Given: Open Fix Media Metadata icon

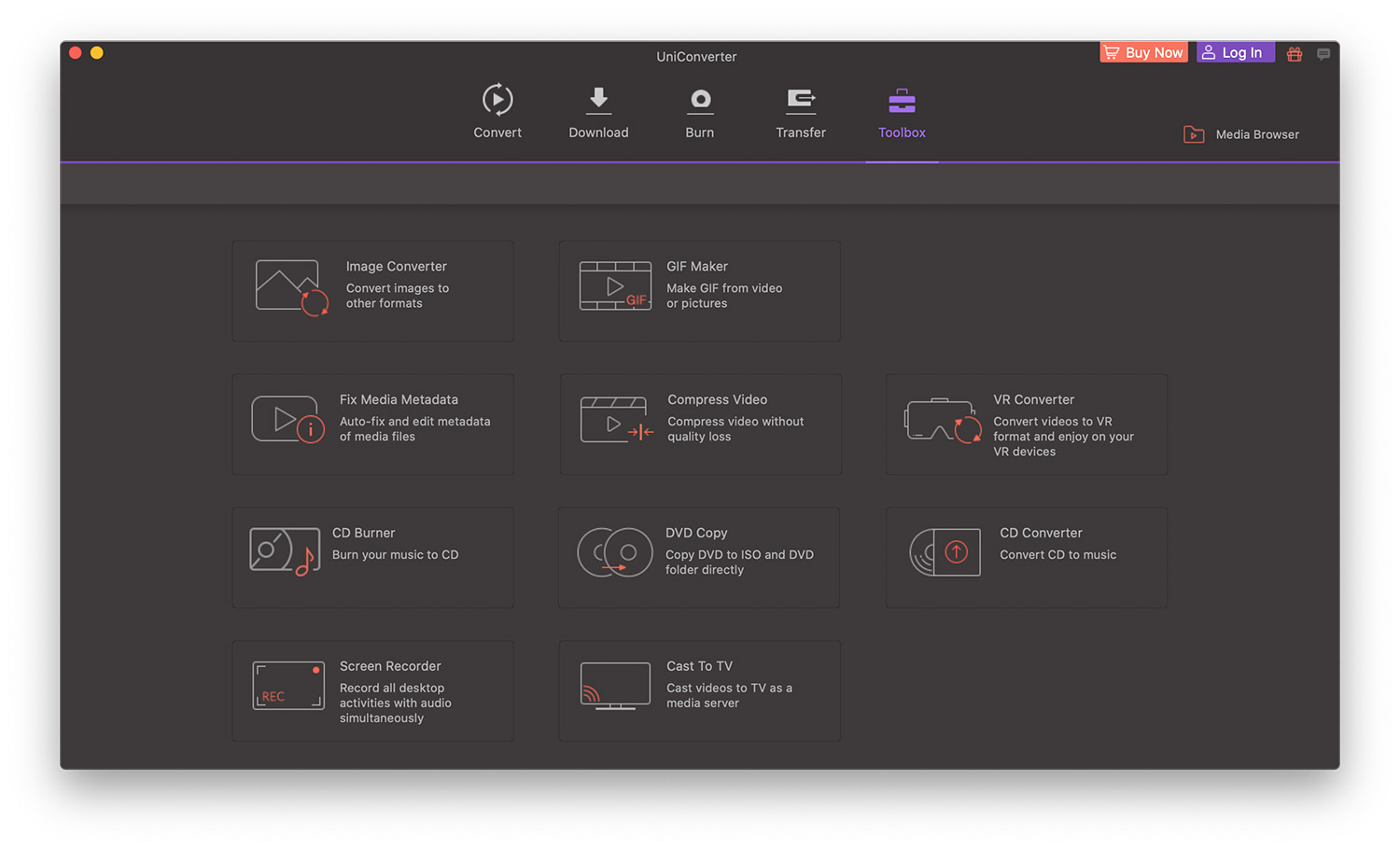Looking at the screenshot, I should click(287, 420).
